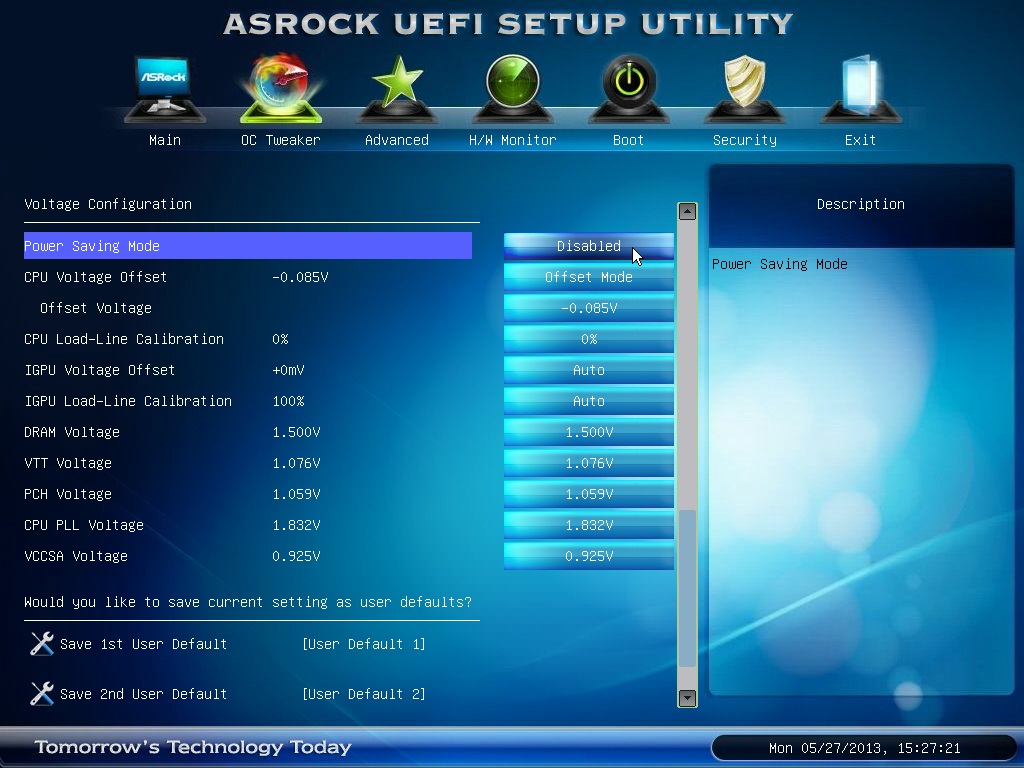
Task: Select the Power Saving Mode row label
Action: point(92,246)
